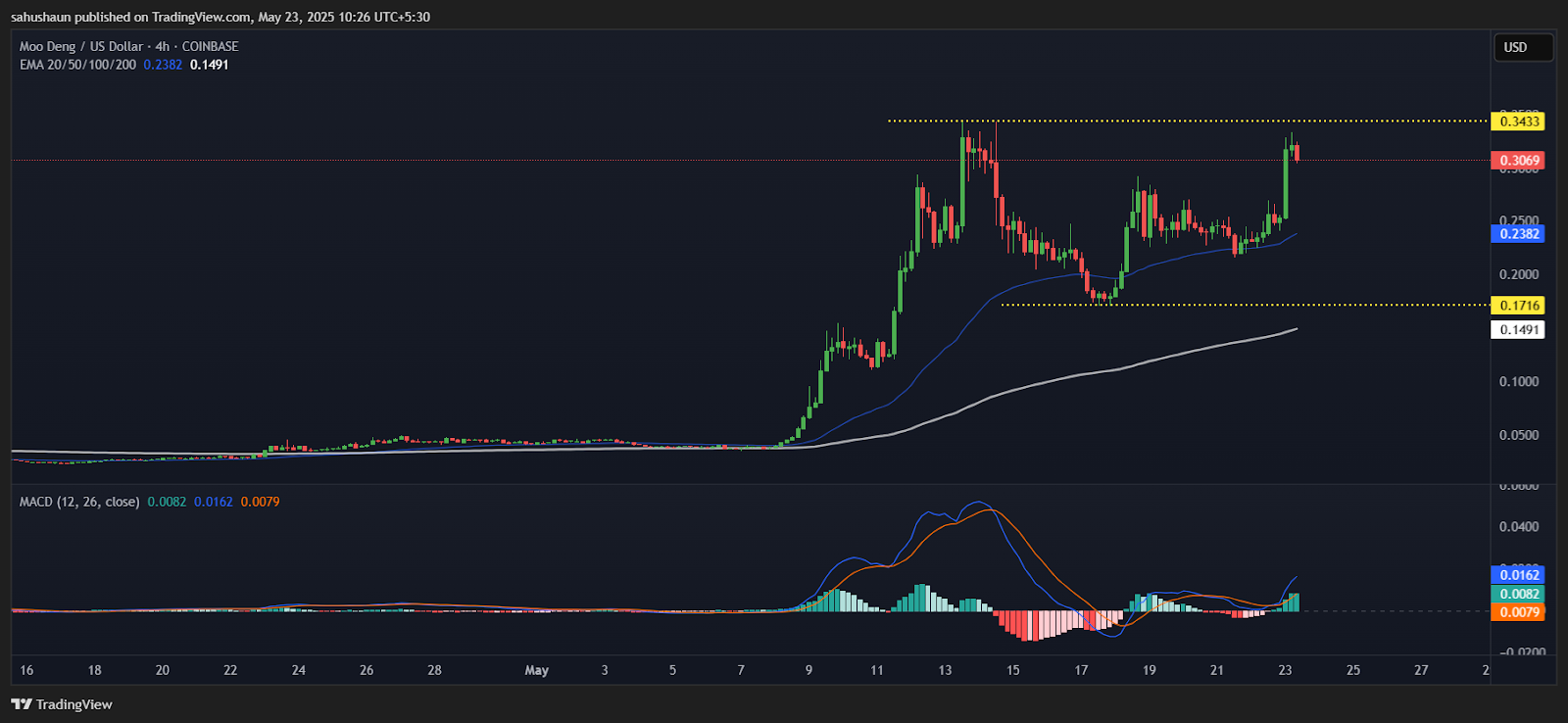
Task: Click the TradingView logo icon
Action: [22, 704]
